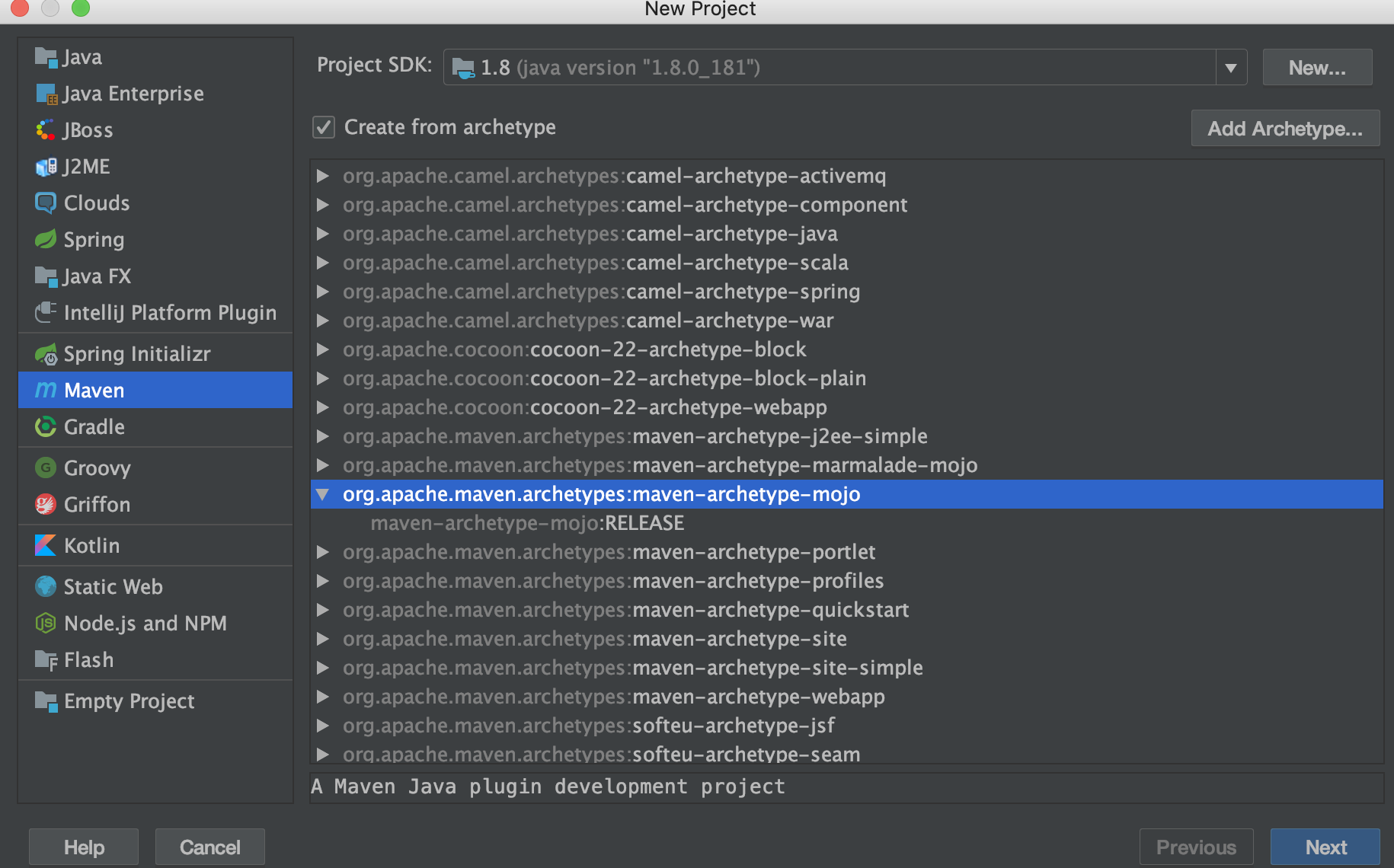
Task: Select Empty Project option
Action: click(155, 701)
